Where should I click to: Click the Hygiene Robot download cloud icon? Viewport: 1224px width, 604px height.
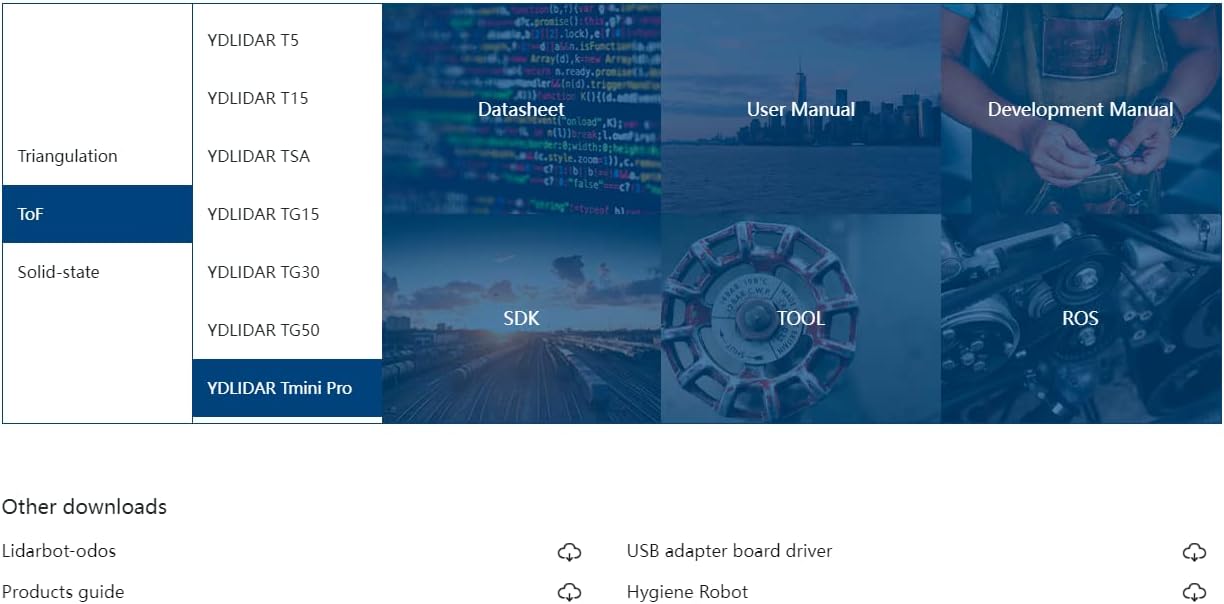1194,593
